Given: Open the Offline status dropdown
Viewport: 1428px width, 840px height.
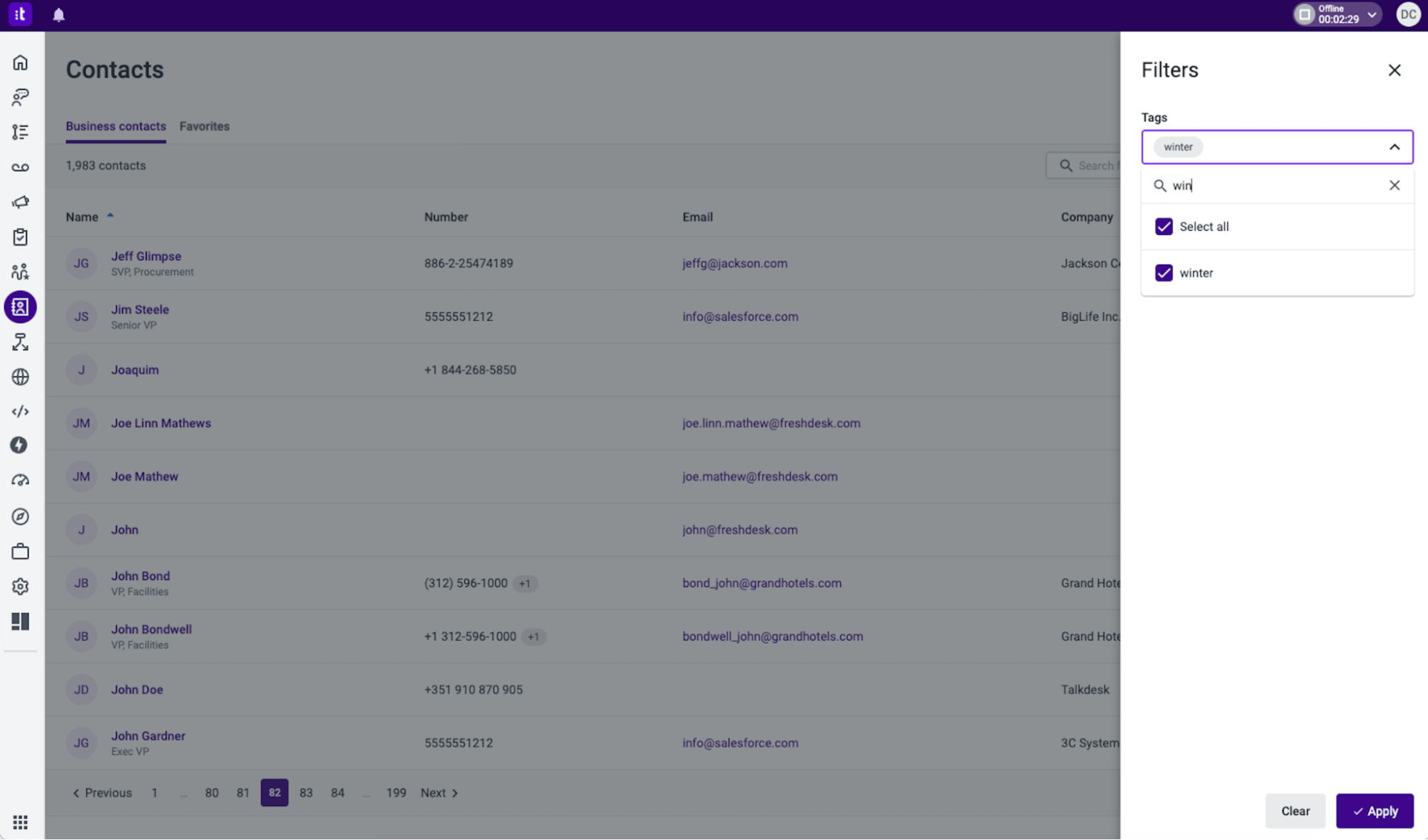Looking at the screenshot, I should pyautogui.click(x=1337, y=14).
